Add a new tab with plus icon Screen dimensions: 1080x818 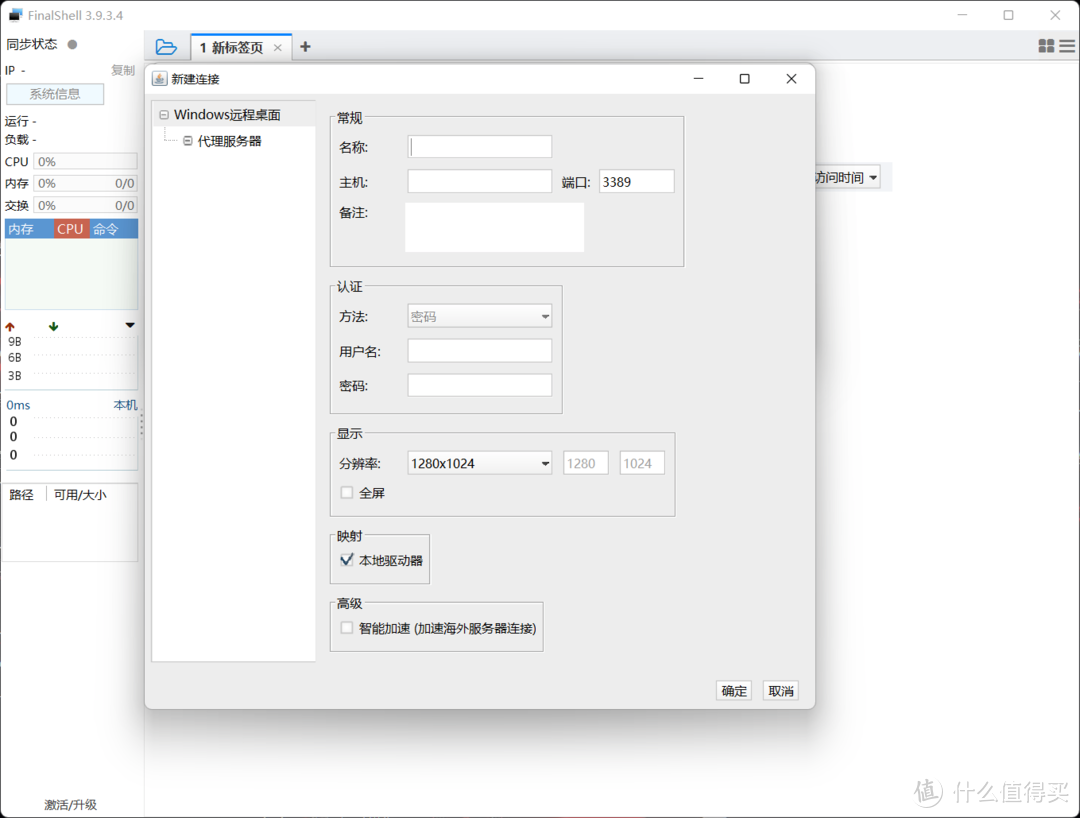pyautogui.click(x=305, y=47)
